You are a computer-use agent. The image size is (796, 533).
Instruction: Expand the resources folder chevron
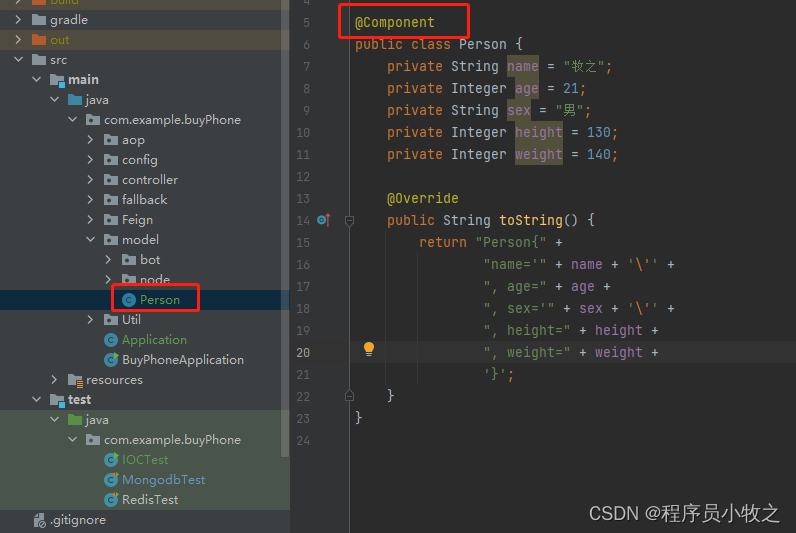pyautogui.click(x=54, y=379)
